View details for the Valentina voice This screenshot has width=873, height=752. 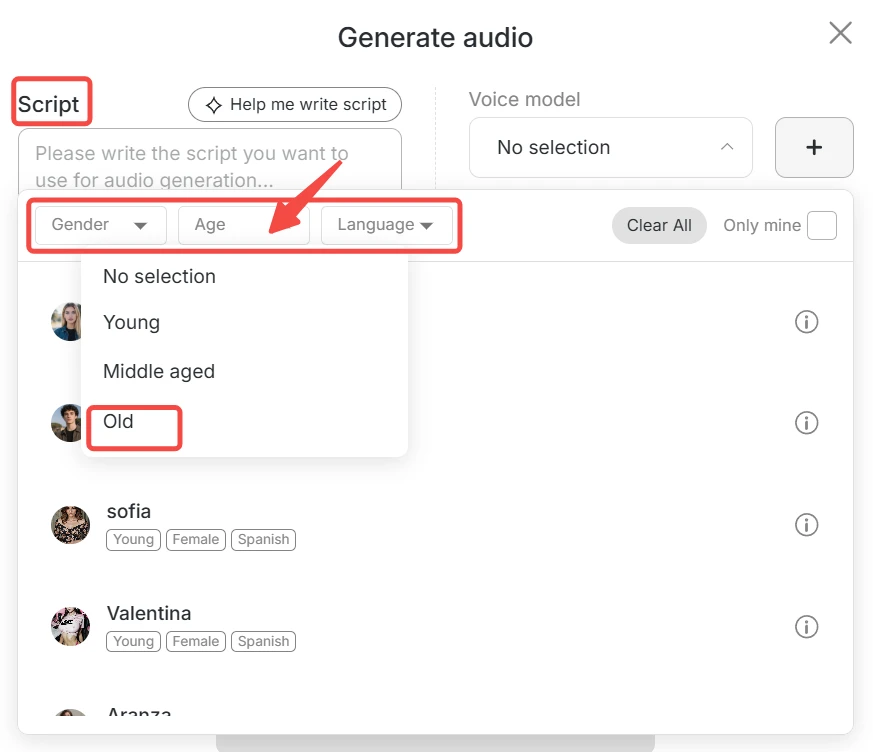click(807, 627)
